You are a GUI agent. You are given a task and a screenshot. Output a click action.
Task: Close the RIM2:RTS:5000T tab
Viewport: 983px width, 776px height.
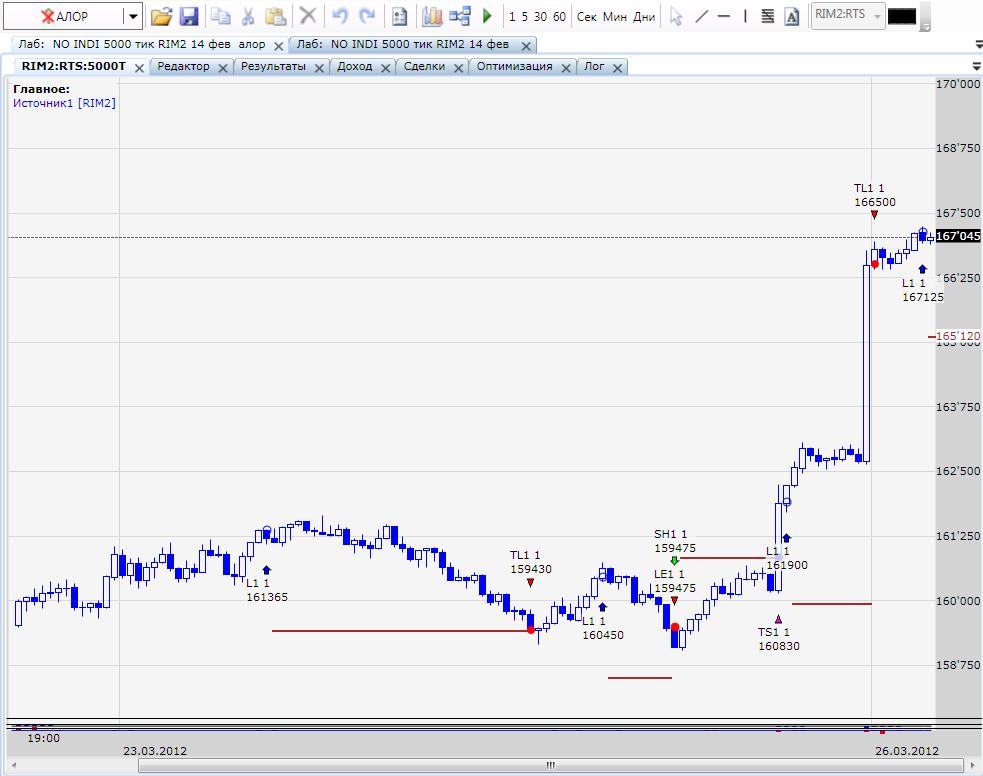(x=139, y=68)
